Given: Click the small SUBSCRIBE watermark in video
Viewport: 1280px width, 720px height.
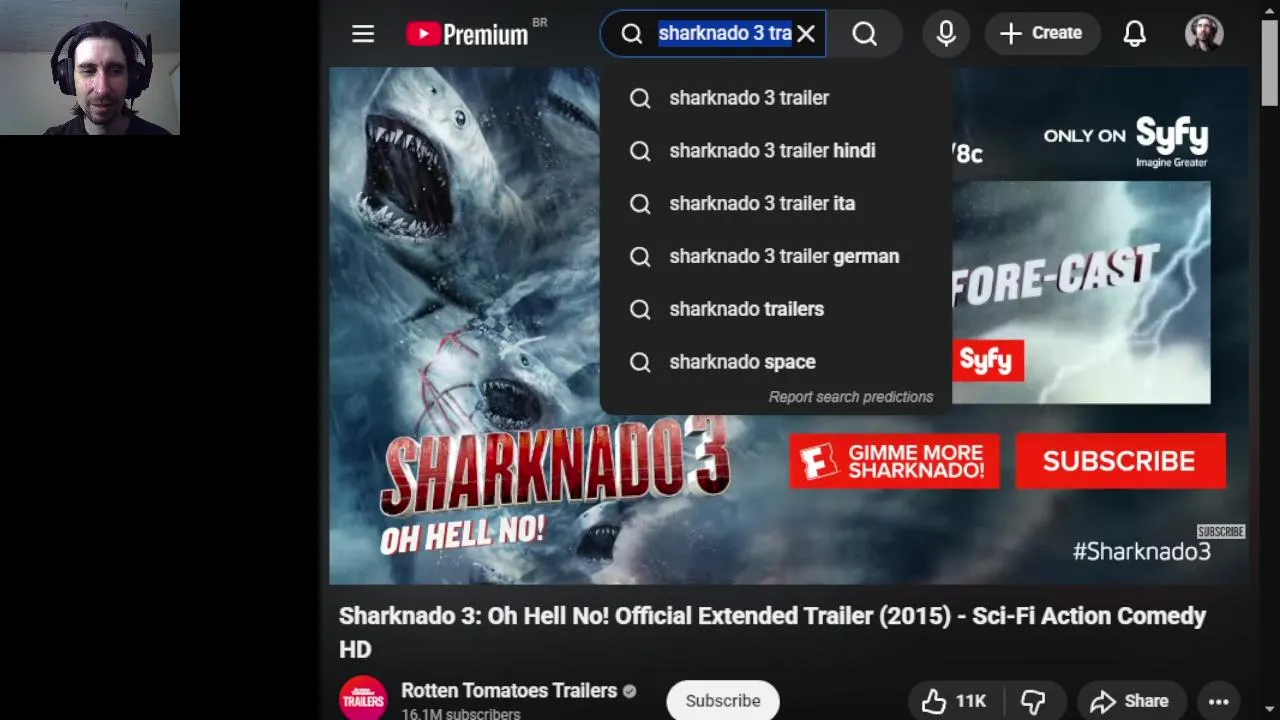Looking at the screenshot, I should pos(1221,531).
